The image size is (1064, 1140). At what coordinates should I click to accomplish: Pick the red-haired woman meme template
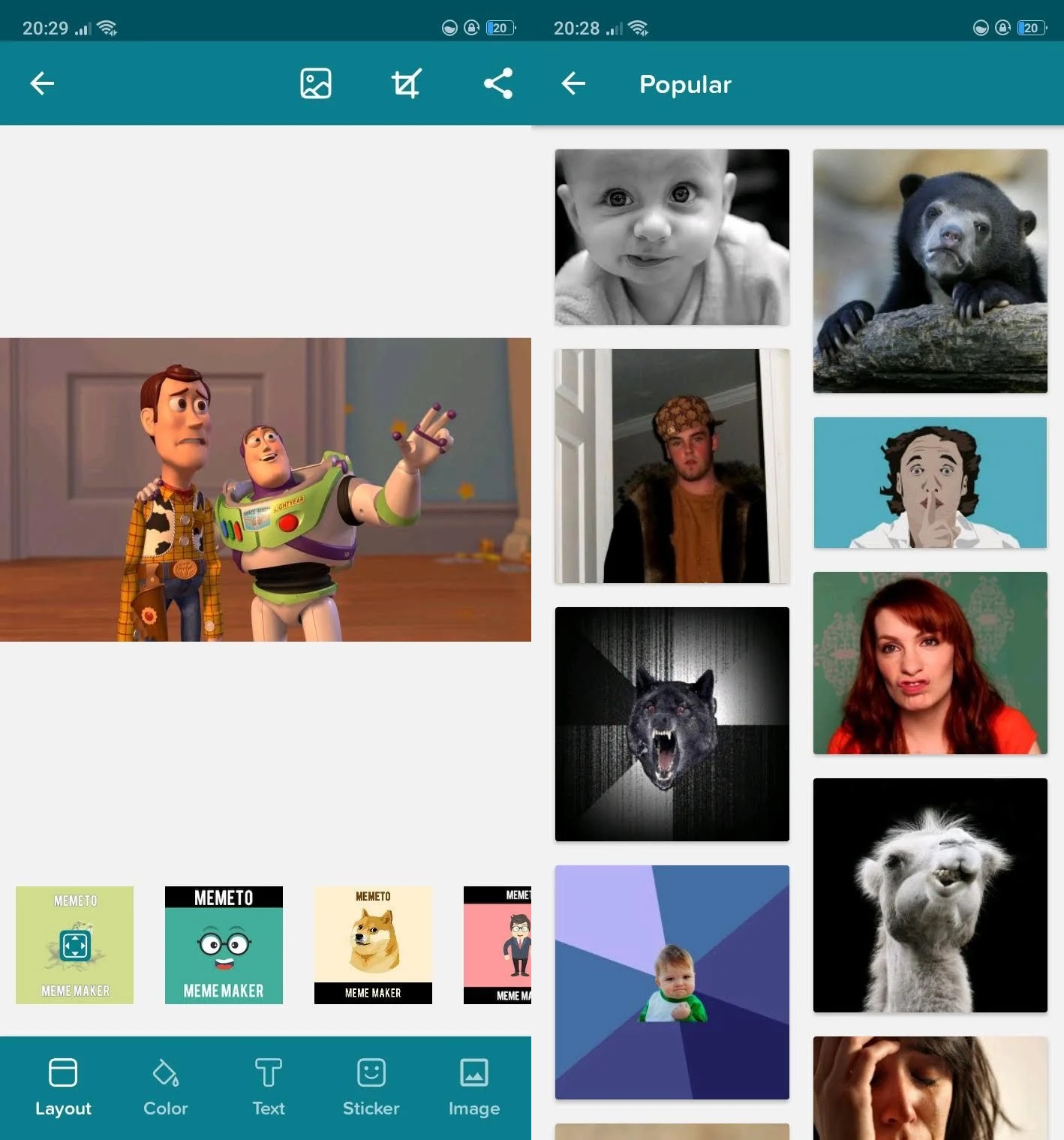(930, 663)
